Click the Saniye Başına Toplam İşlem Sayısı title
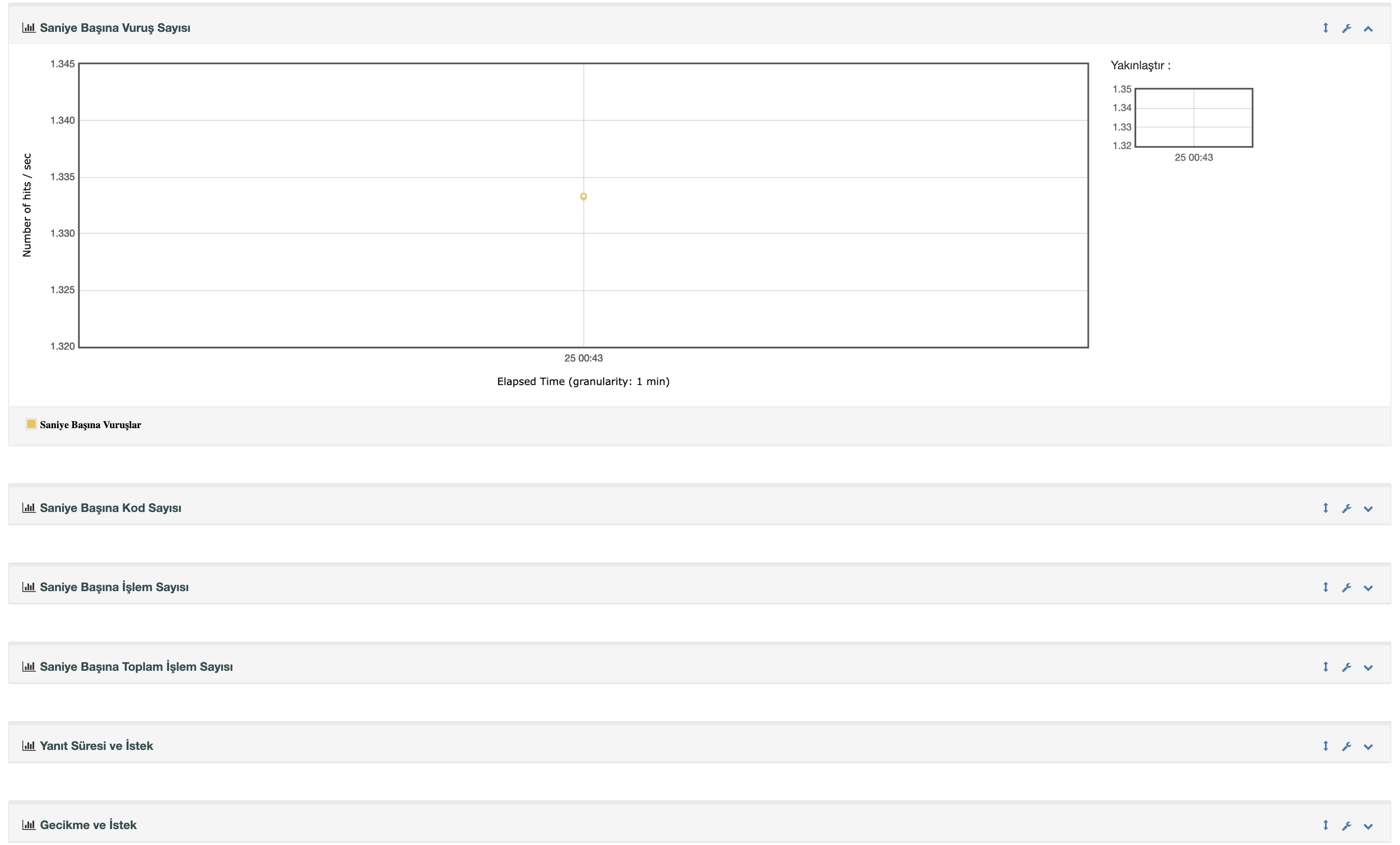Screen dimensions: 1400x845 [x=136, y=667]
